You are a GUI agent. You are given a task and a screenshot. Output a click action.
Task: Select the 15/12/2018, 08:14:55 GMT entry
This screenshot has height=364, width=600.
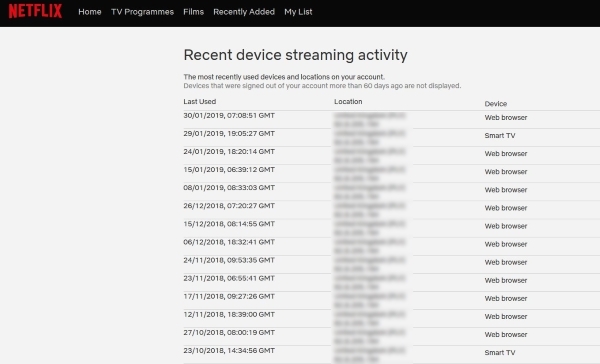[x=229, y=224]
